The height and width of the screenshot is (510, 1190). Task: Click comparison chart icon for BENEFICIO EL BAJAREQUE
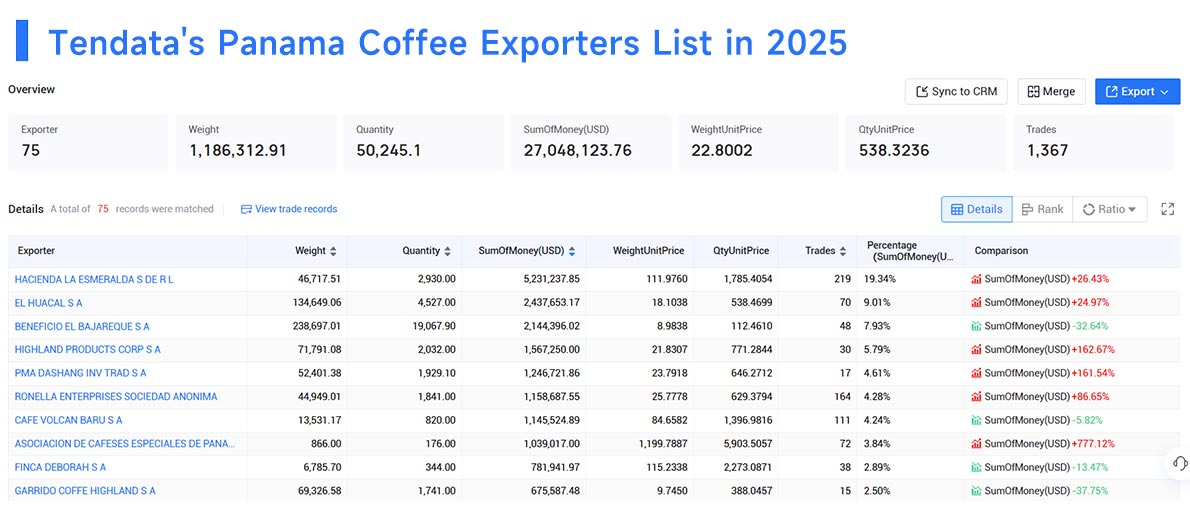977,326
